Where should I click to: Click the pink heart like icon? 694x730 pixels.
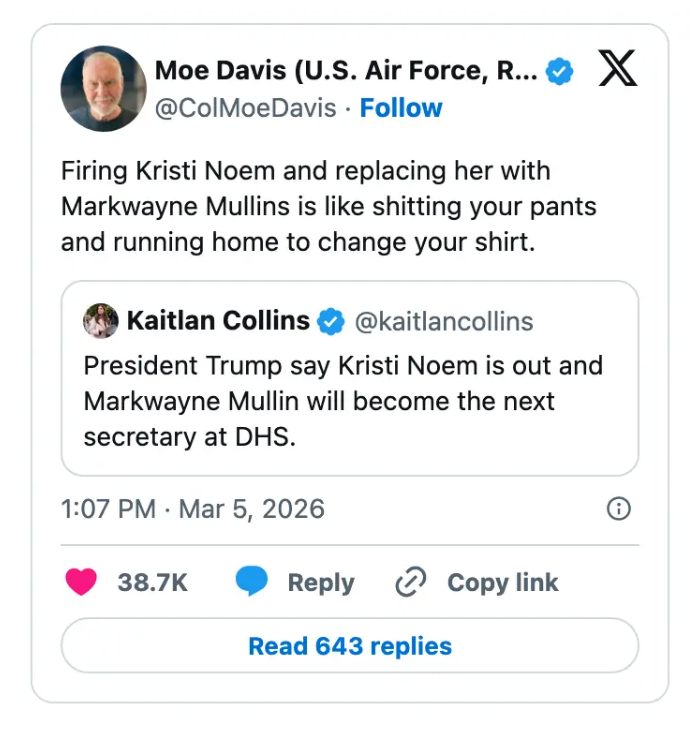pos(81,582)
